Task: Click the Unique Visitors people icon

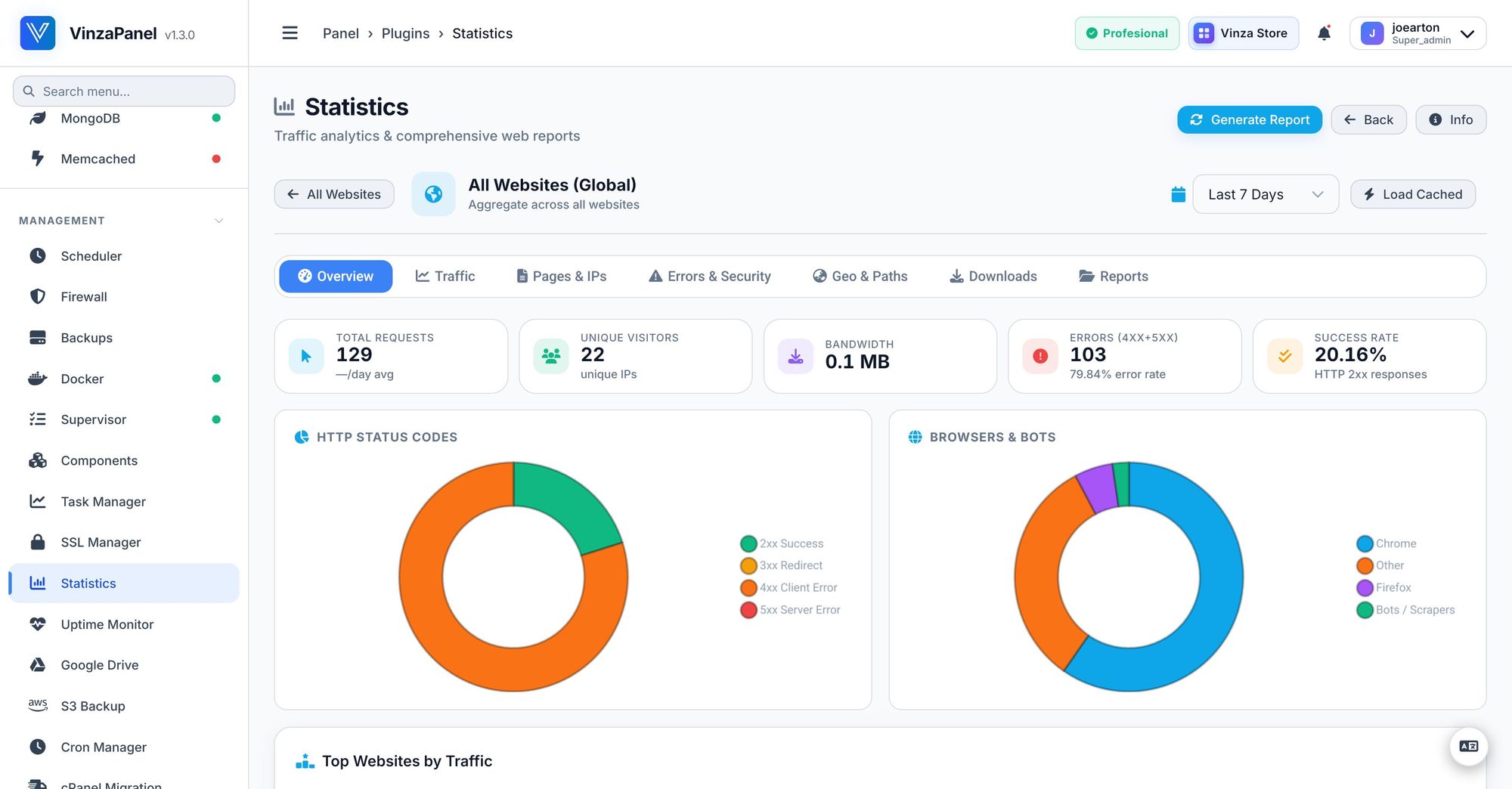Action: click(x=551, y=356)
